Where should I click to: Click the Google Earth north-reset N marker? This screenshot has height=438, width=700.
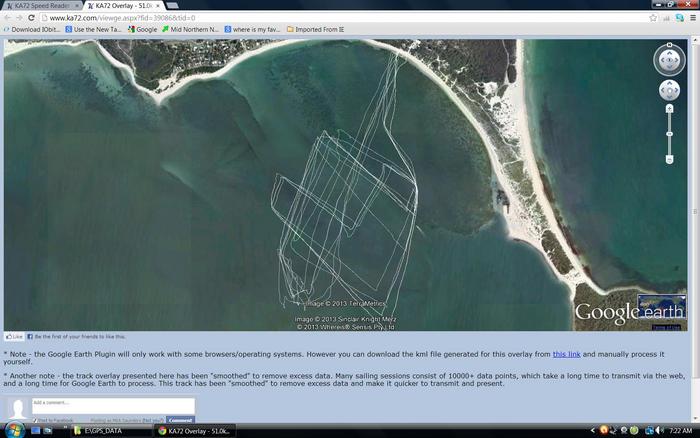pyautogui.click(x=669, y=45)
